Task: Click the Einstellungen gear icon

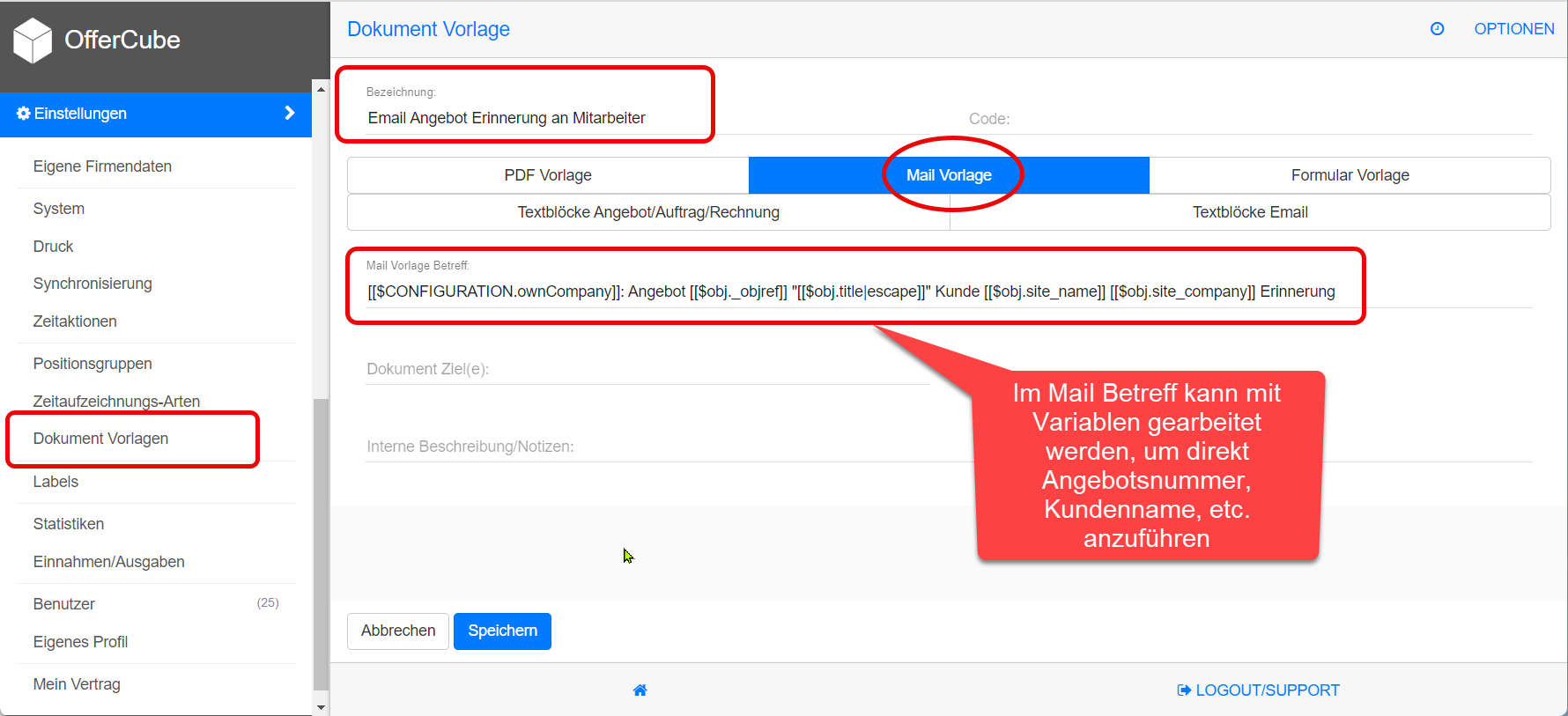Action: coord(24,114)
